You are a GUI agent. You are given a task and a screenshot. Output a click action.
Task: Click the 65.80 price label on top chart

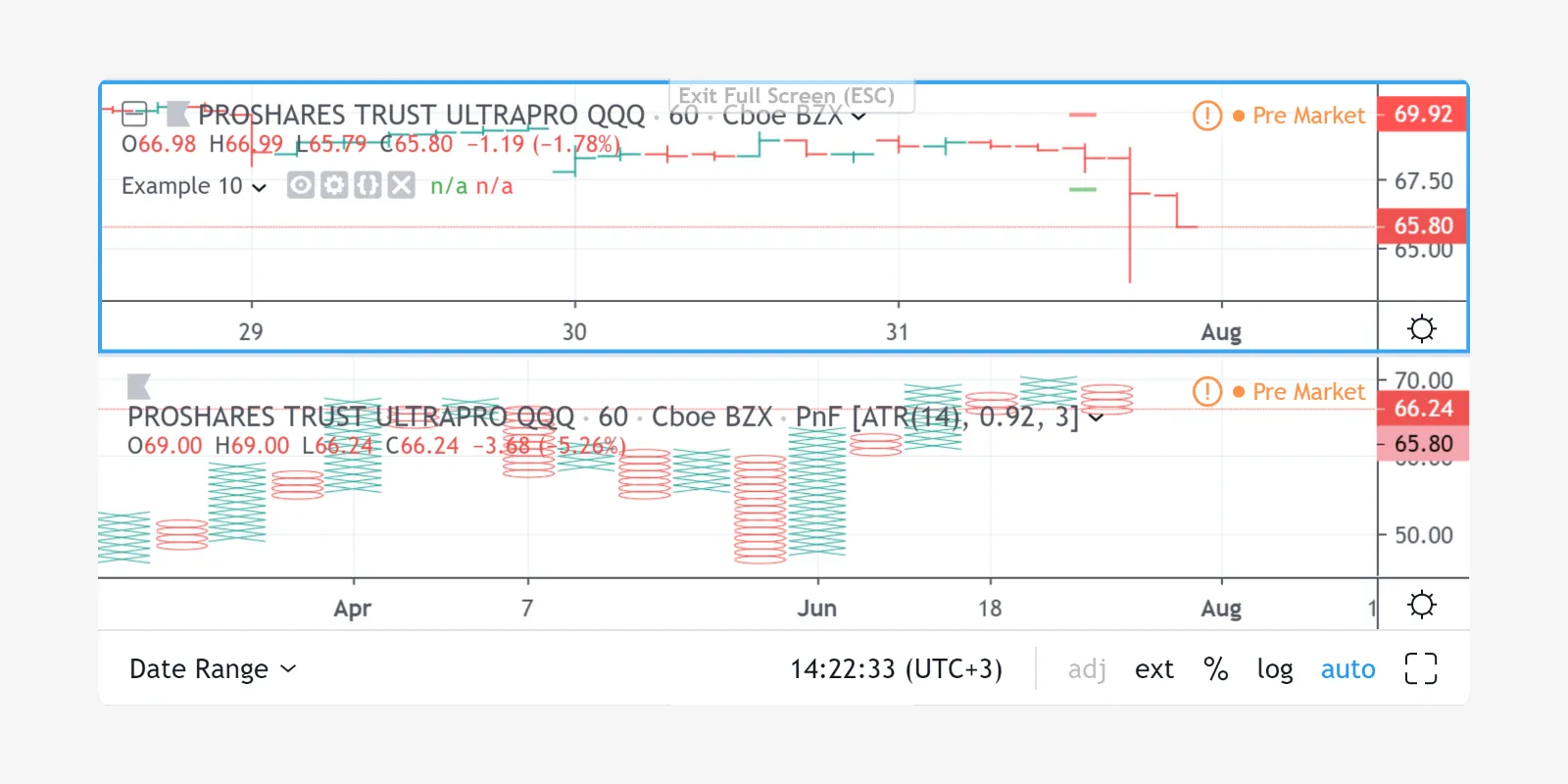point(1423,225)
